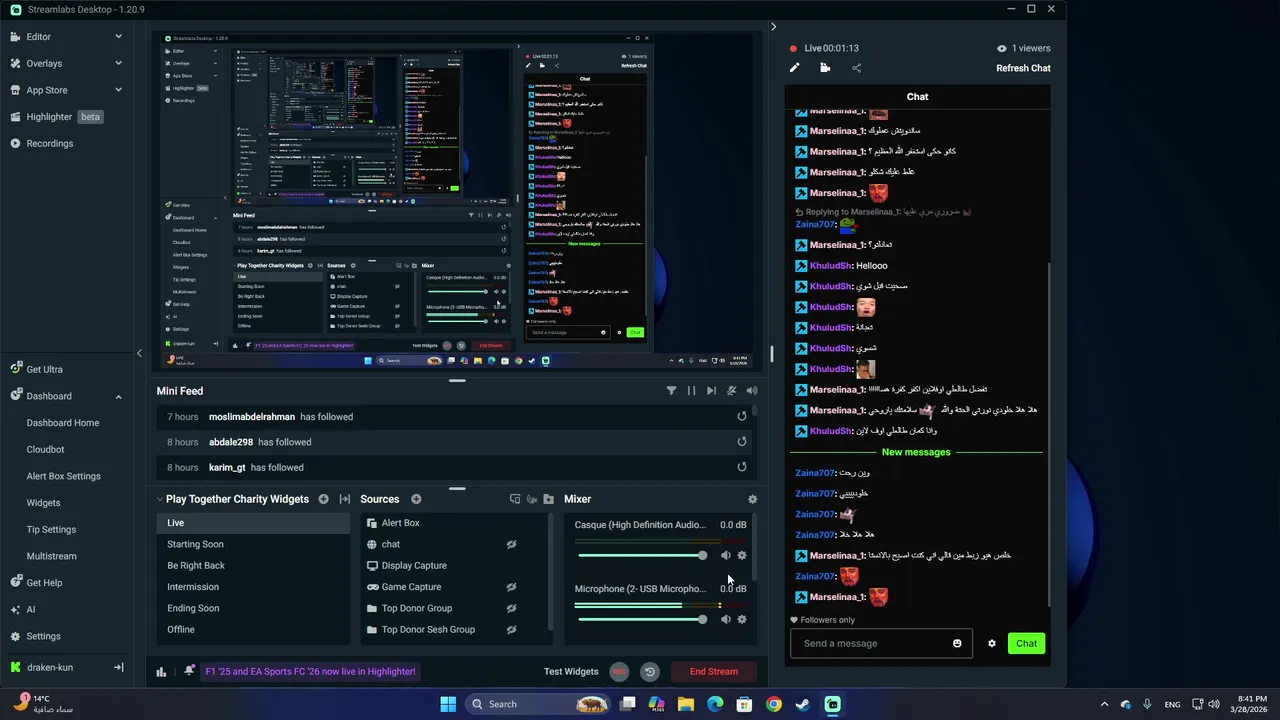Viewport: 1280px width, 720px height.
Task: Show the hidden Top Donor Group
Action: [511, 608]
